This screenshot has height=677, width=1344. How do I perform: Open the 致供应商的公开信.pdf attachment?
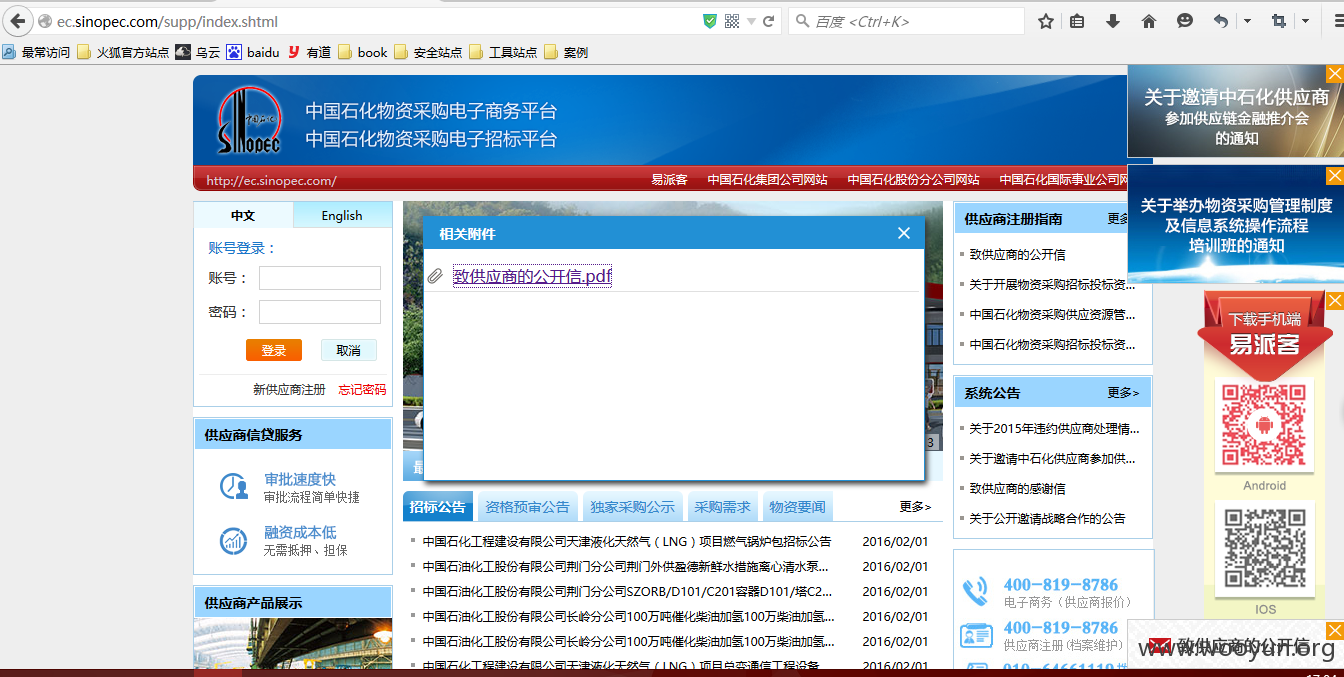point(532,276)
